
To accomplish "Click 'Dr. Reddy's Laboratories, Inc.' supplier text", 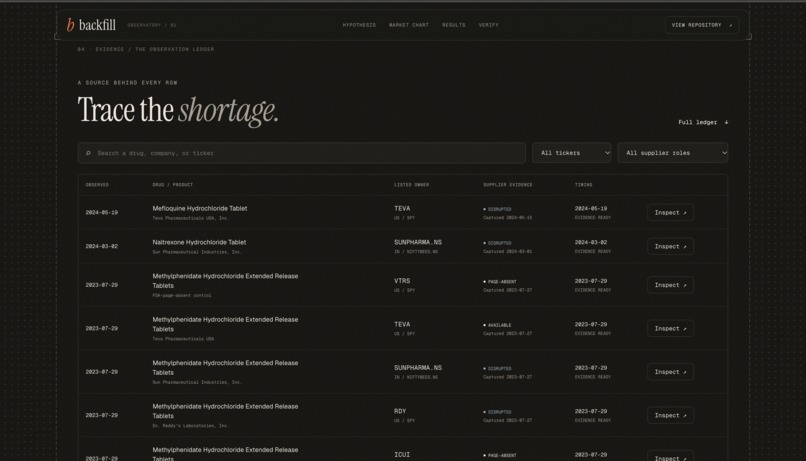I will (190, 426).
